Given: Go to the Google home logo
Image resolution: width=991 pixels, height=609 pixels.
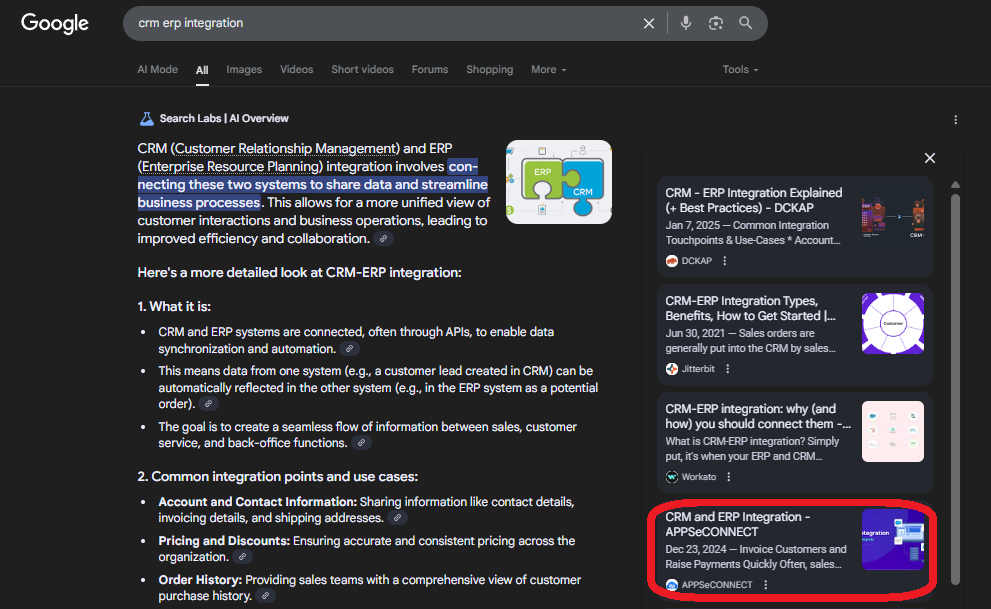Looking at the screenshot, I should tap(55, 23).
